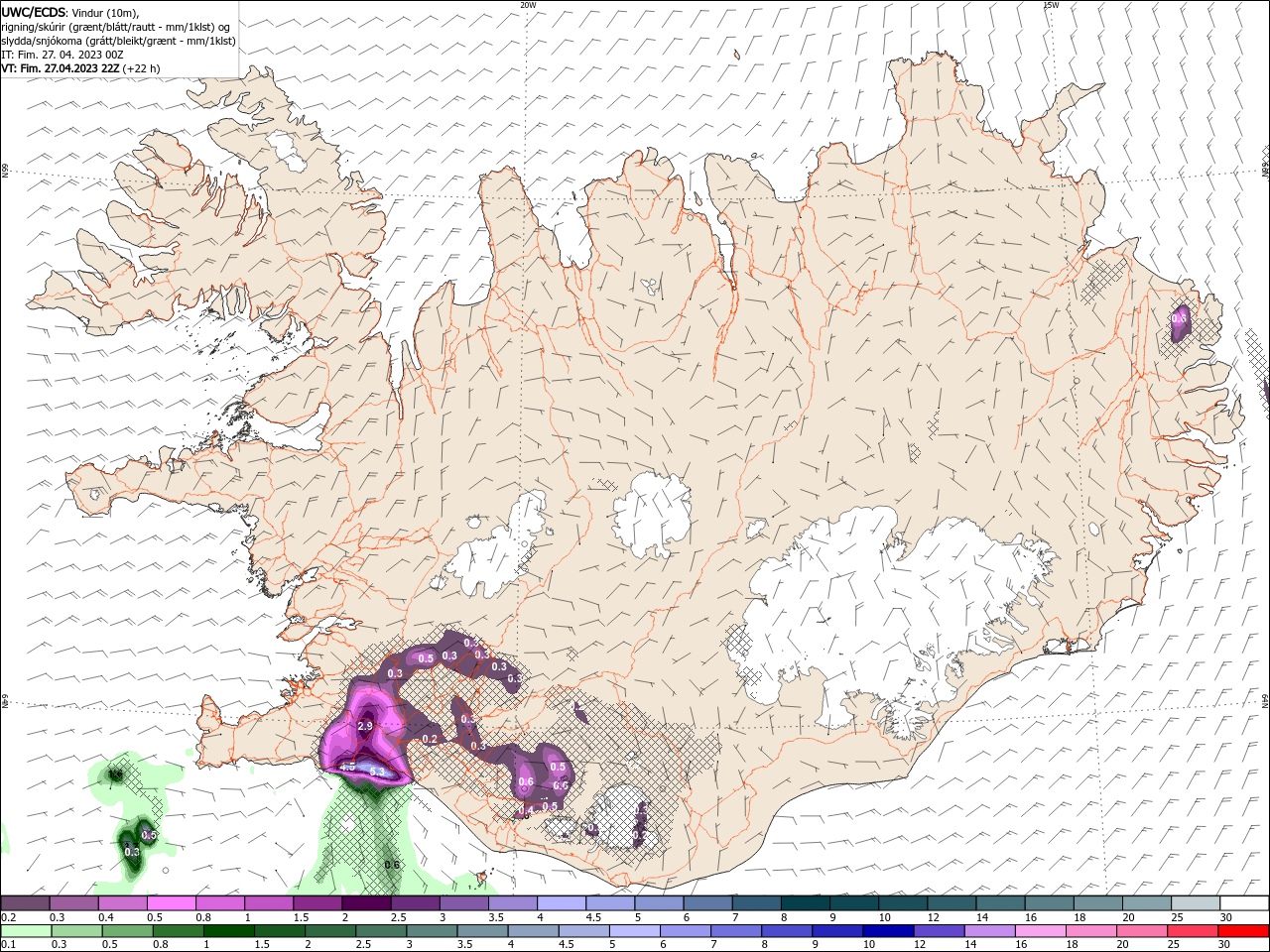Pick the bright red 30+ rain legend swatch
Viewport: 1270px width, 952px height.
pyautogui.click(x=1242, y=931)
